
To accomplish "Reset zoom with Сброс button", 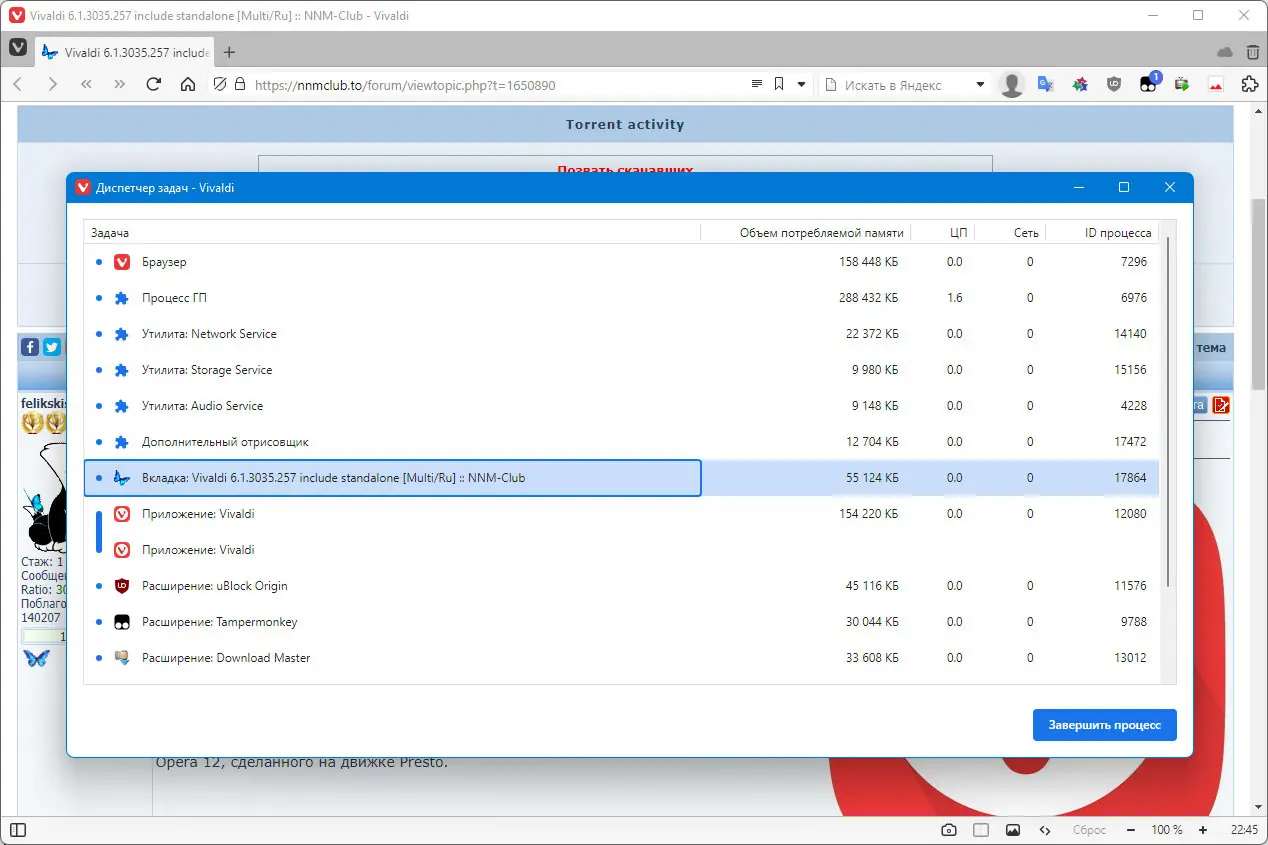I will tap(1089, 830).
